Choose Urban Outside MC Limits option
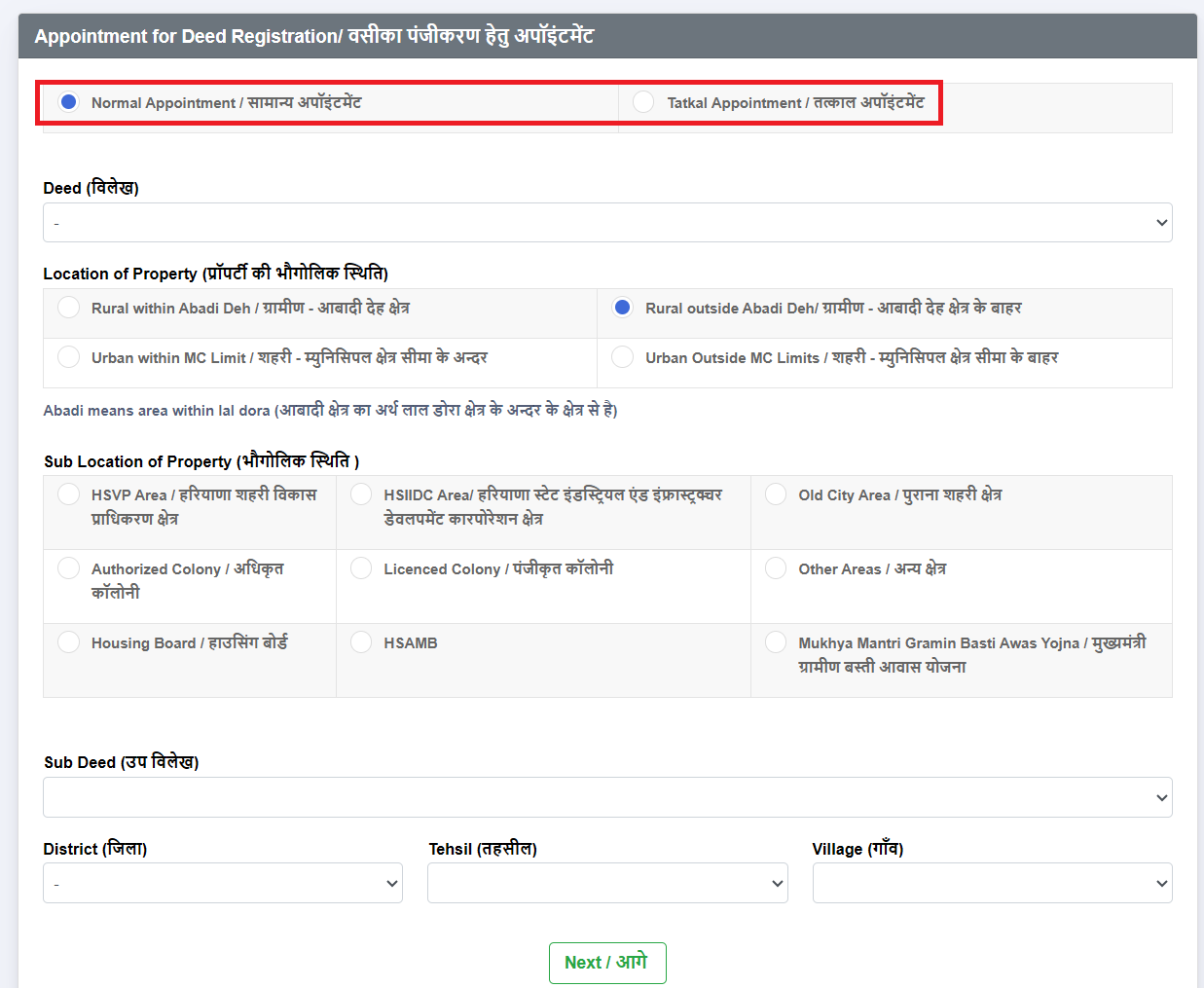 pos(623,357)
